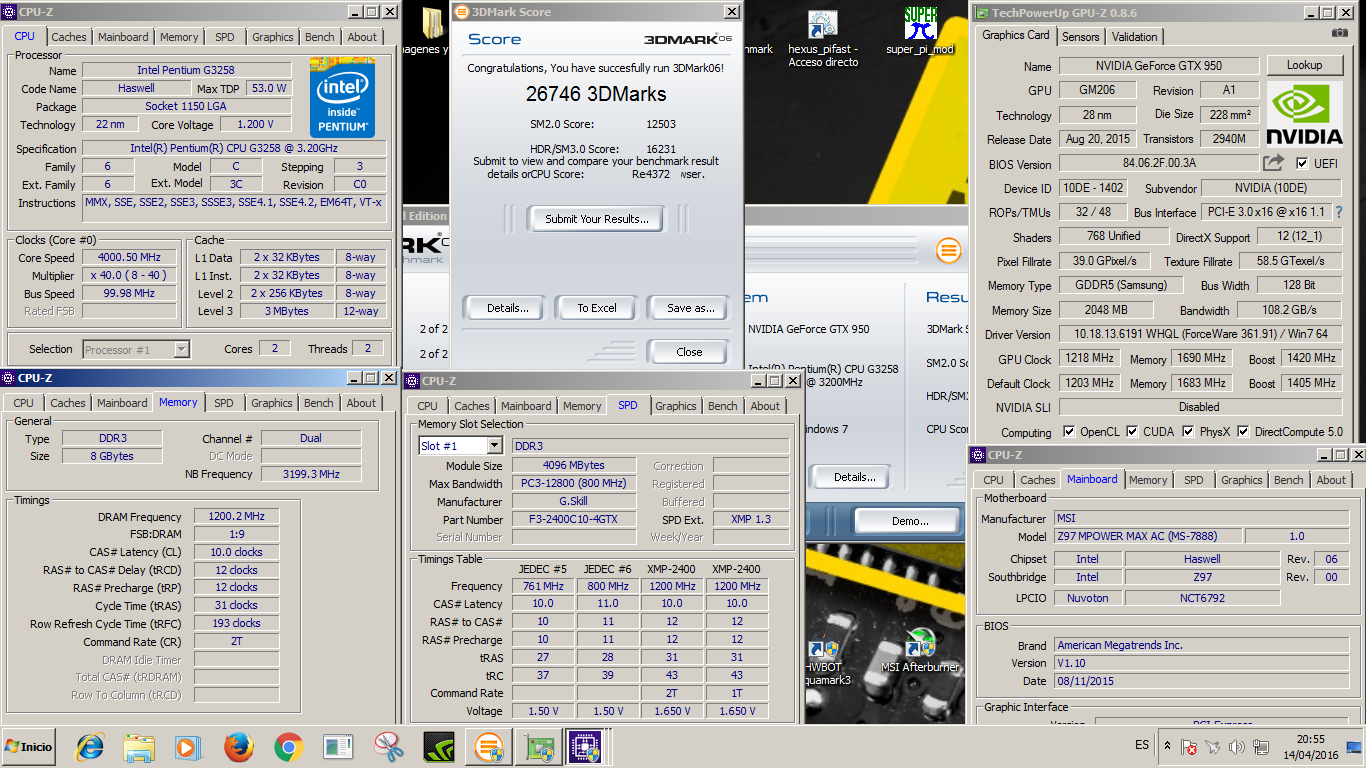Toggle the UEFI checkbox in GPU-Z

pyautogui.click(x=1302, y=163)
